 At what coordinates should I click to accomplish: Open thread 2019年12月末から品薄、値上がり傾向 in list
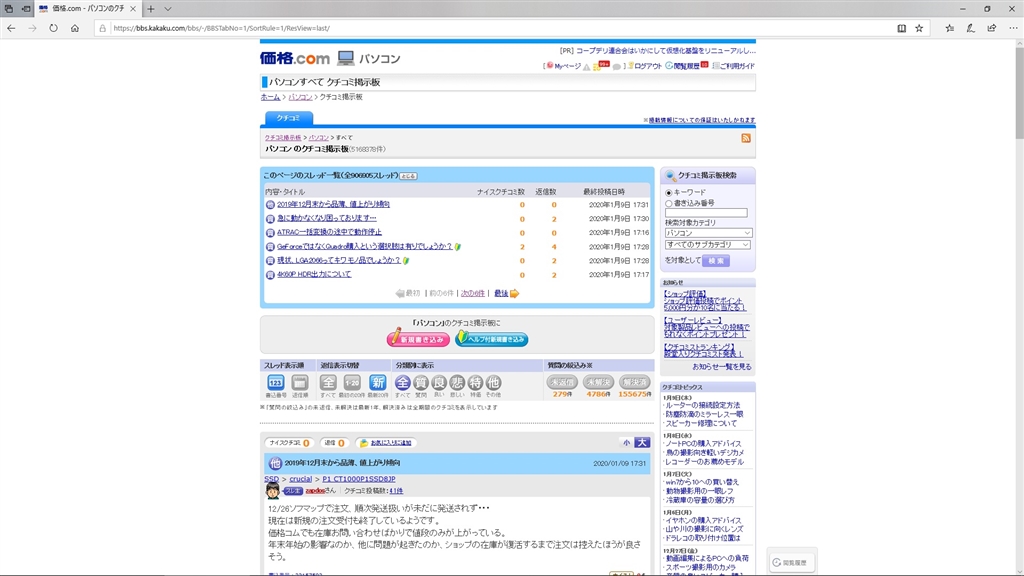[x=333, y=204]
